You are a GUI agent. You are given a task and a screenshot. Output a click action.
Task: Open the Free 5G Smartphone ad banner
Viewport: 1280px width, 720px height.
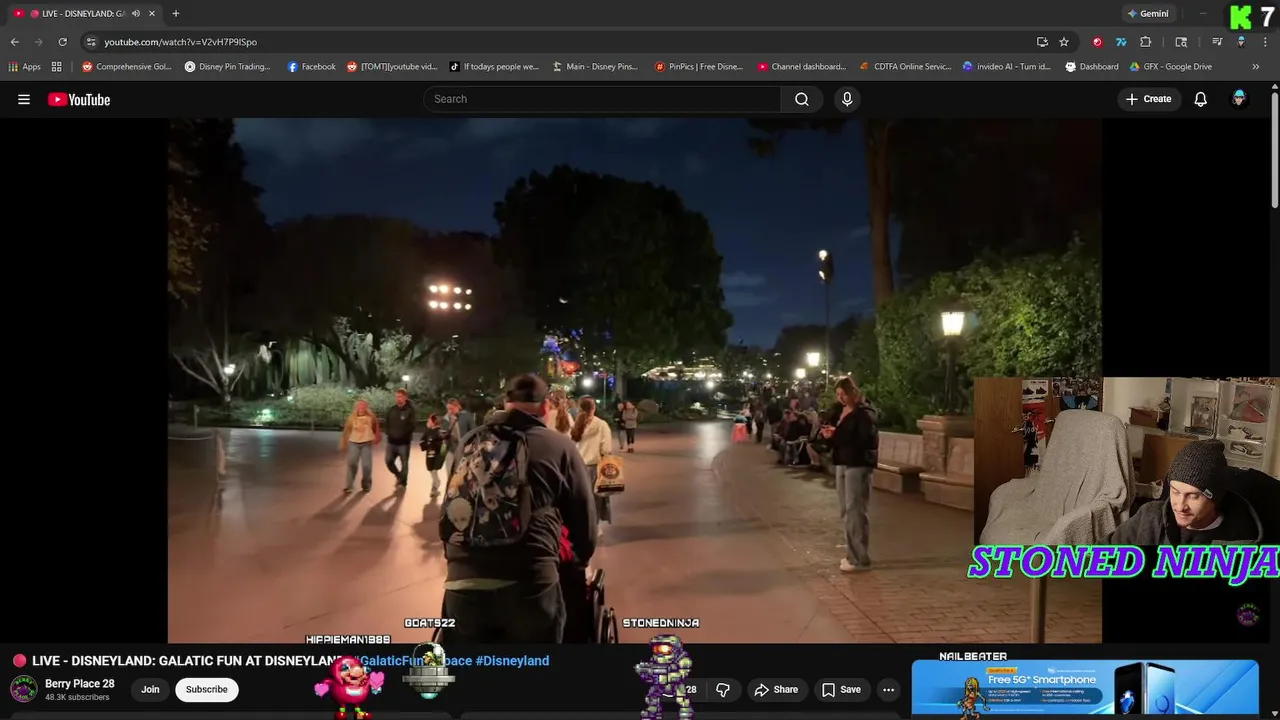pos(1085,687)
